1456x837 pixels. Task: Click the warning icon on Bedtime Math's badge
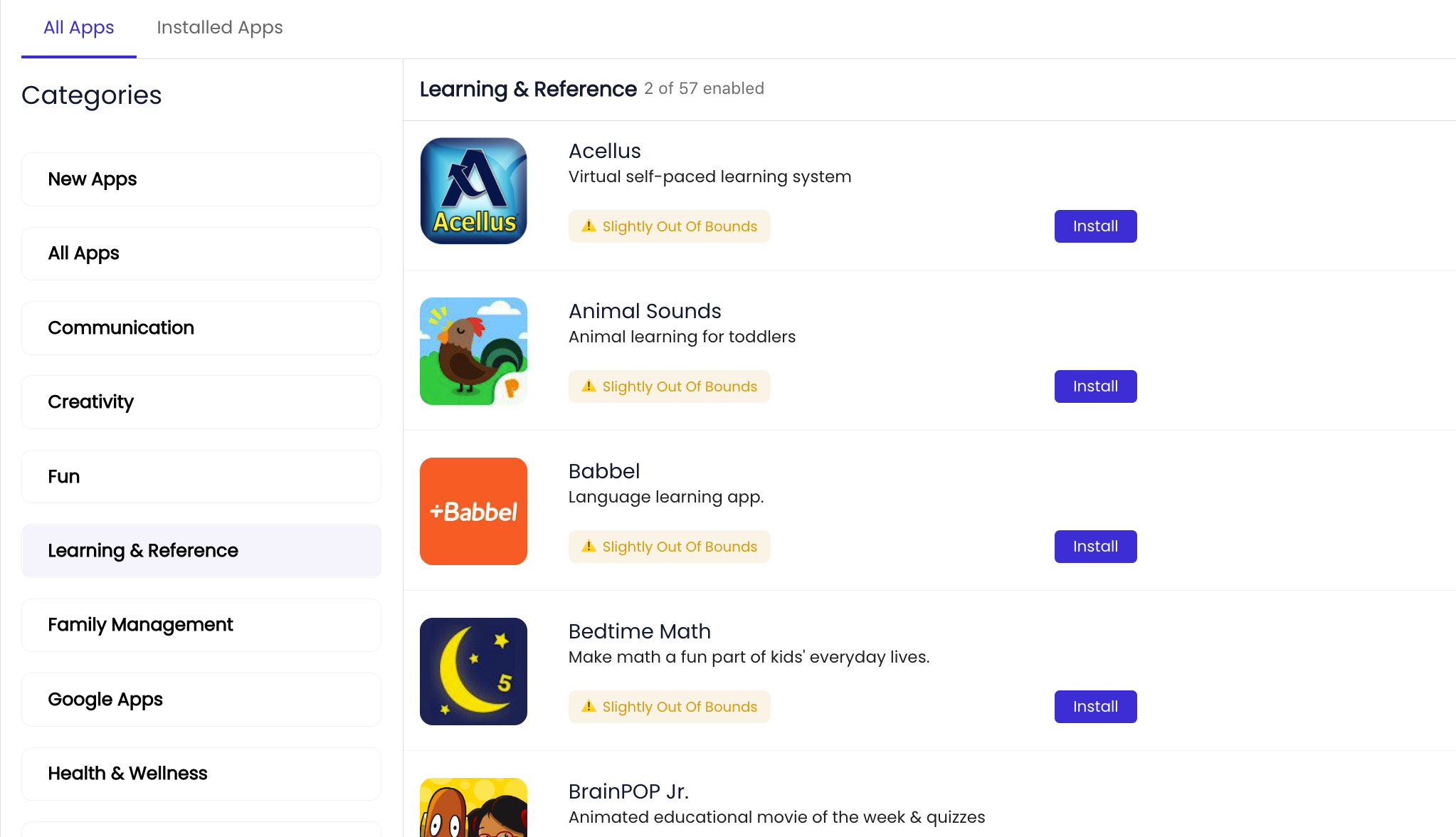589,707
